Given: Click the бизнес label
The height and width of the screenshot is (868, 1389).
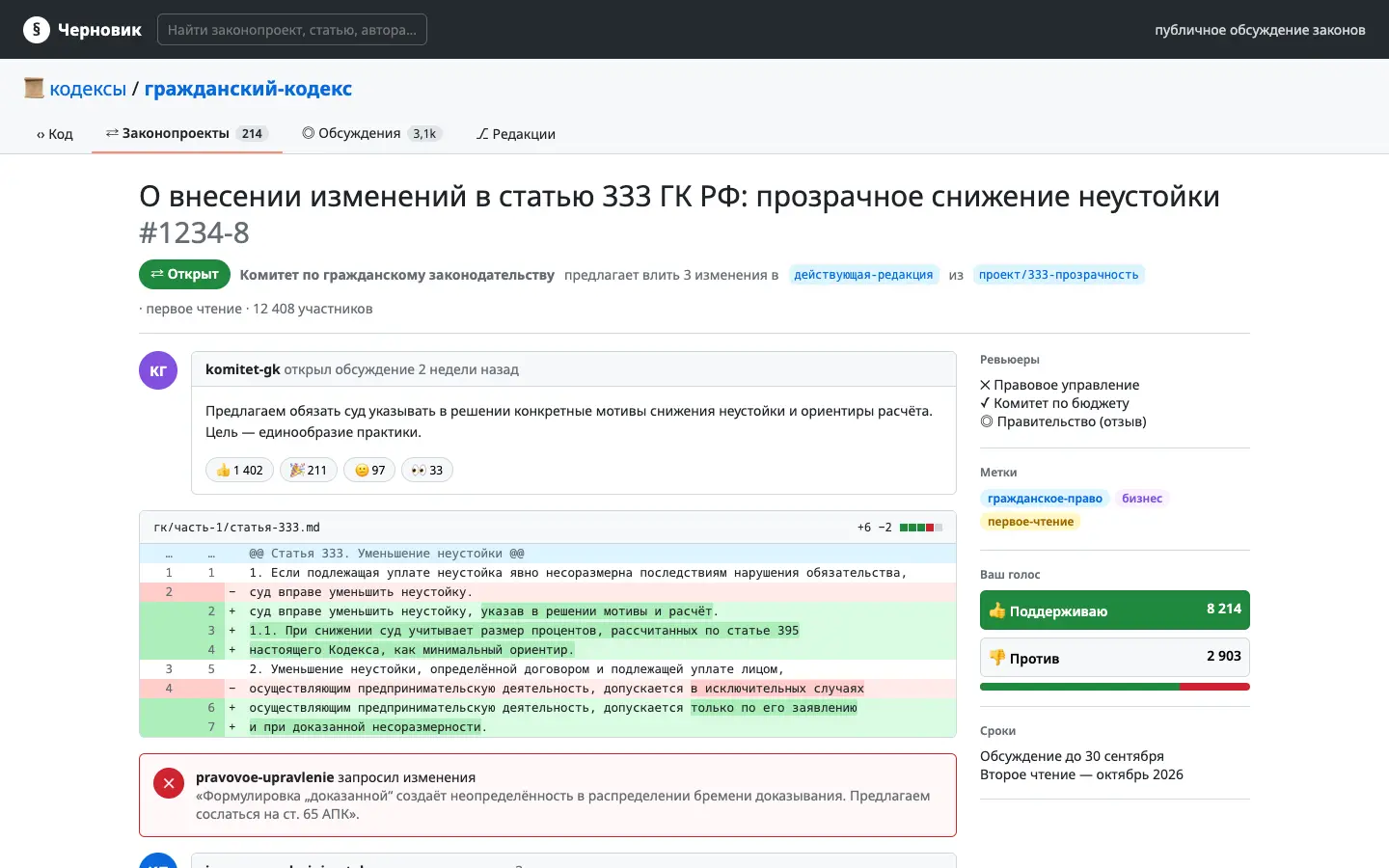Looking at the screenshot, I should [x=1142, y=499].
